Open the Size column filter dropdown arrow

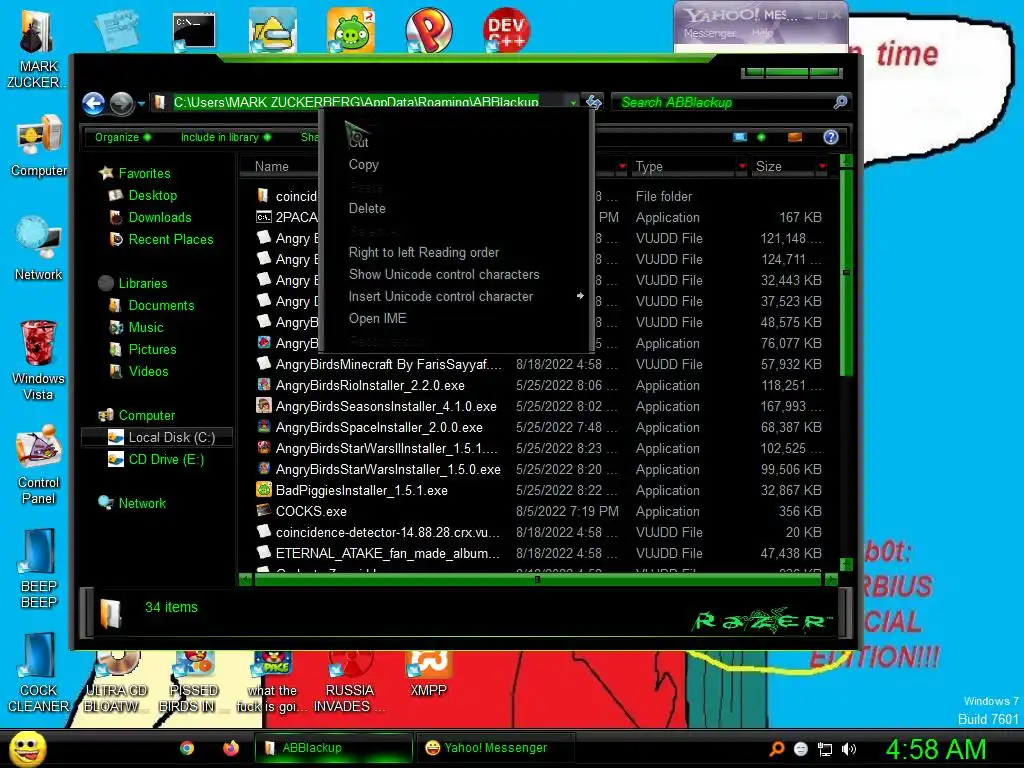823,167
